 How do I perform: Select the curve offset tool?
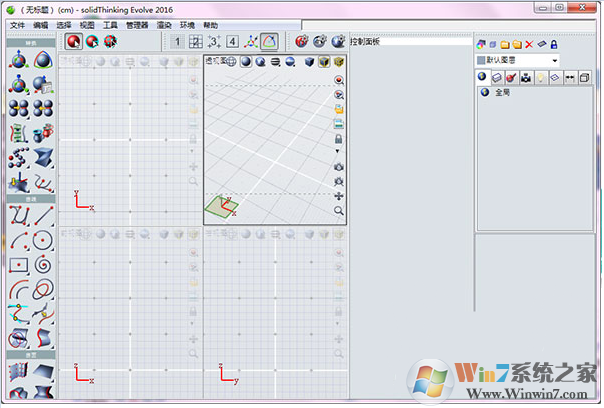coord(18,289)
